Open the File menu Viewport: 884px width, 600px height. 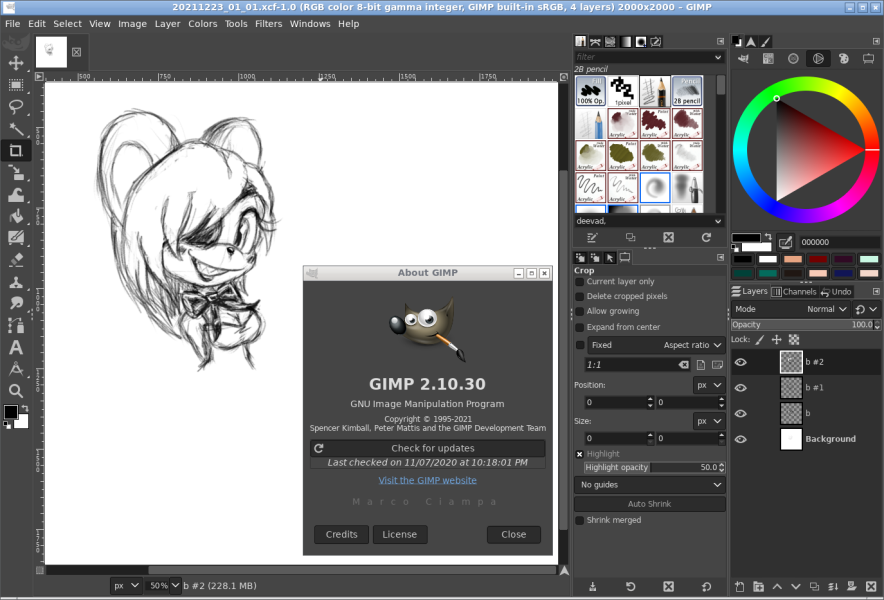click(12, 24)
